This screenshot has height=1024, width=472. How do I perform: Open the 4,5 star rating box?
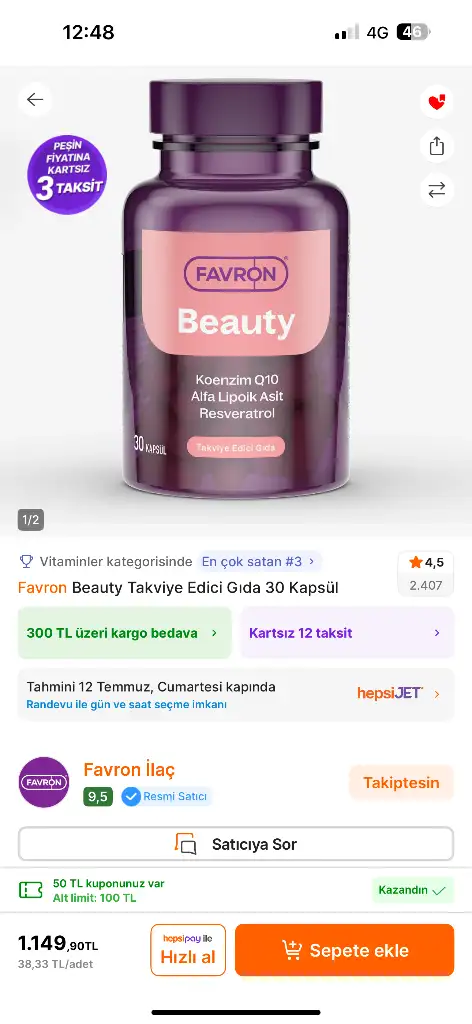(x=426, y=573)
